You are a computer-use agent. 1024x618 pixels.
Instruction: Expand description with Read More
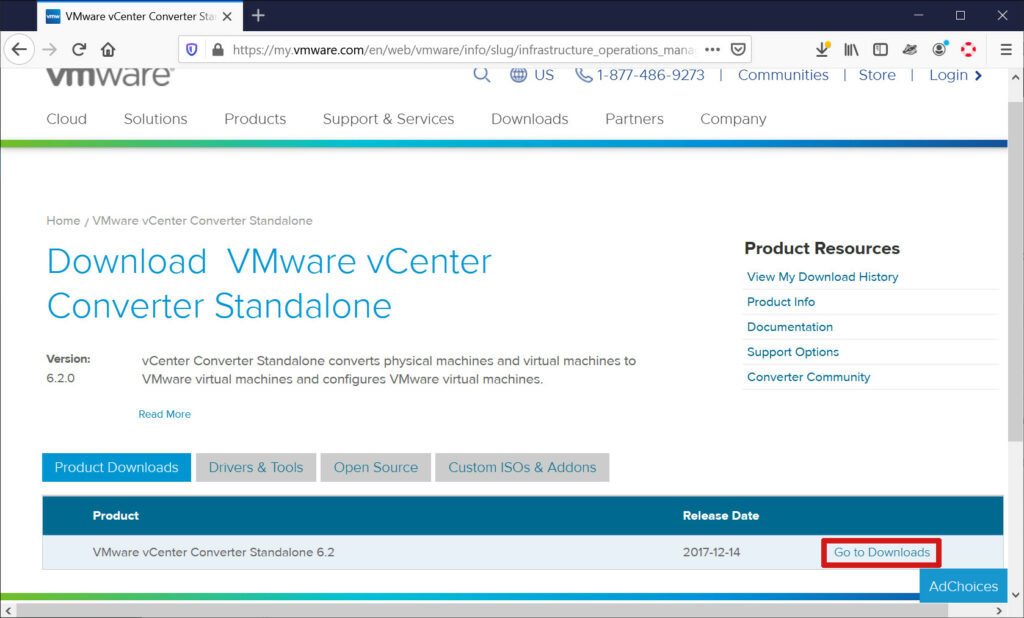click(x=165, y=414)
